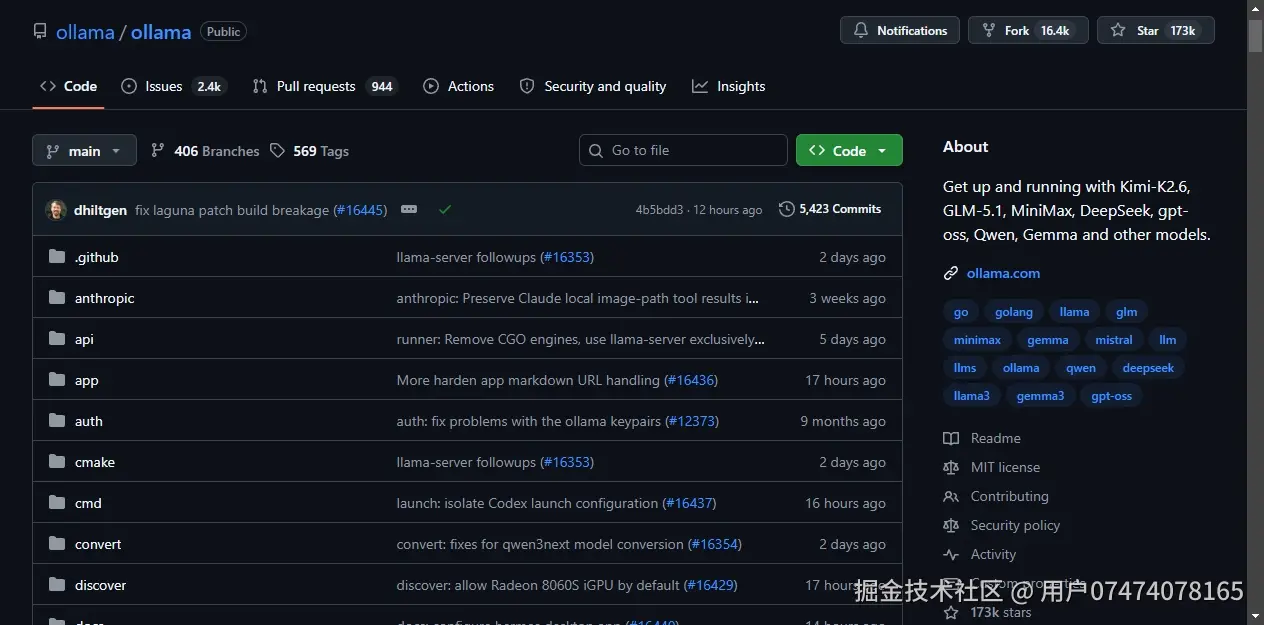Select the golang topic tag
The width and height of the screenshot is (1264, 625).
[1014, 312]
